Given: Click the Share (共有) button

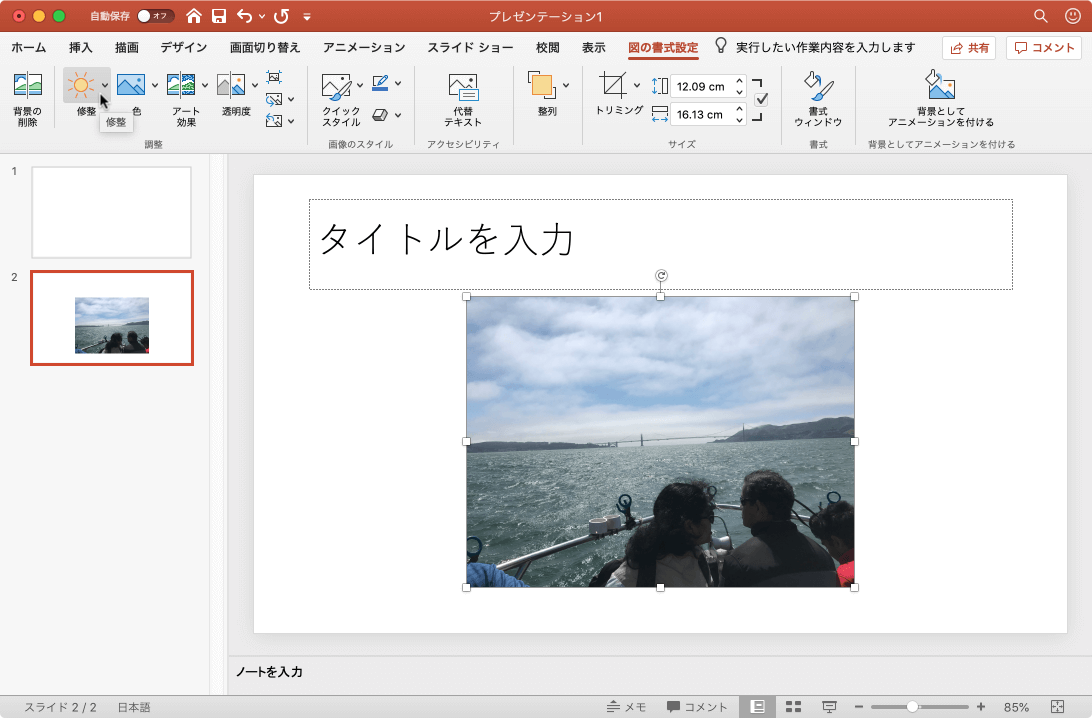Looking at the screenshot, I should click(x=969, y=48).
